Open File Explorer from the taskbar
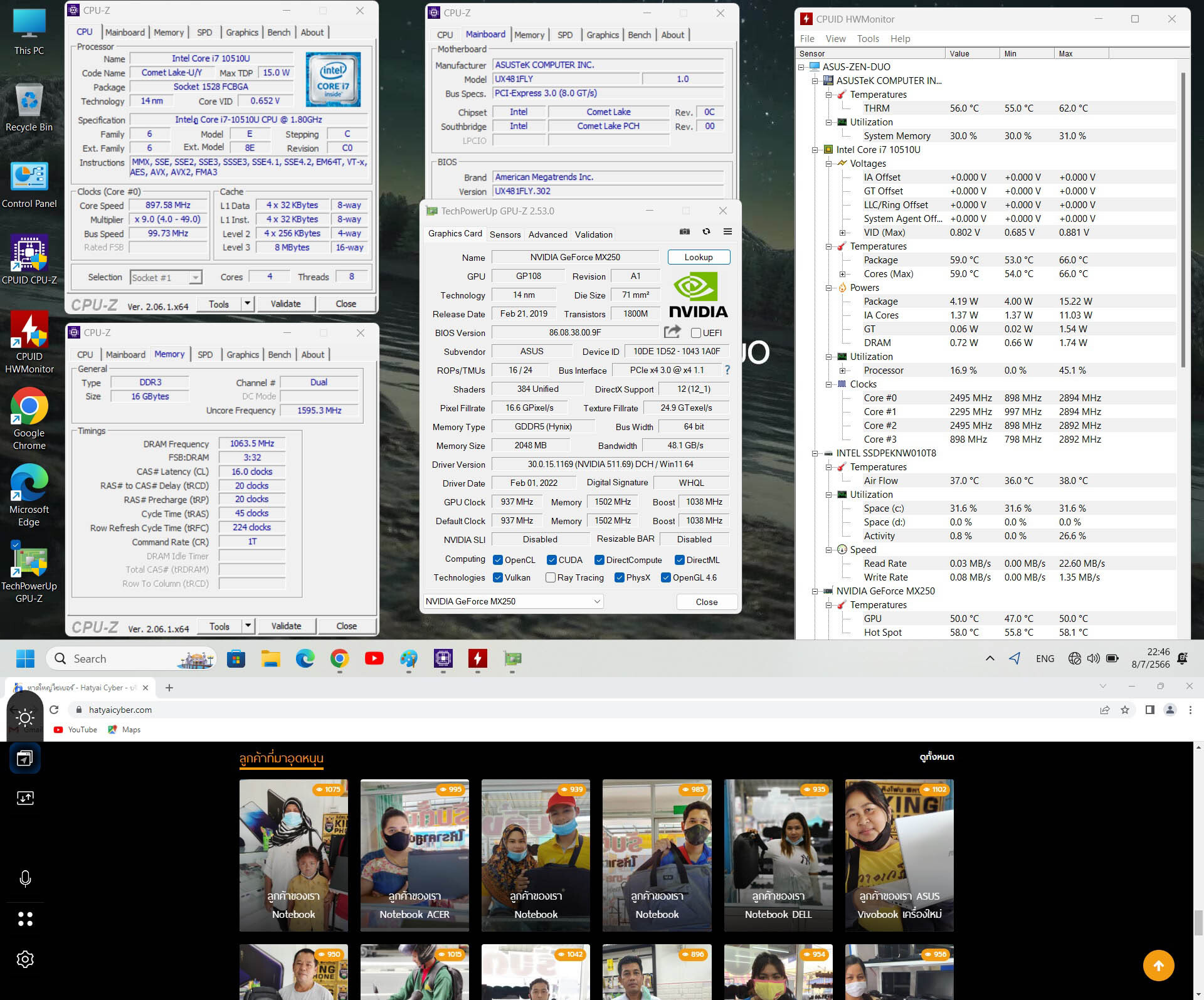Screen dimensions: 1204x1000 coord(271,658)
